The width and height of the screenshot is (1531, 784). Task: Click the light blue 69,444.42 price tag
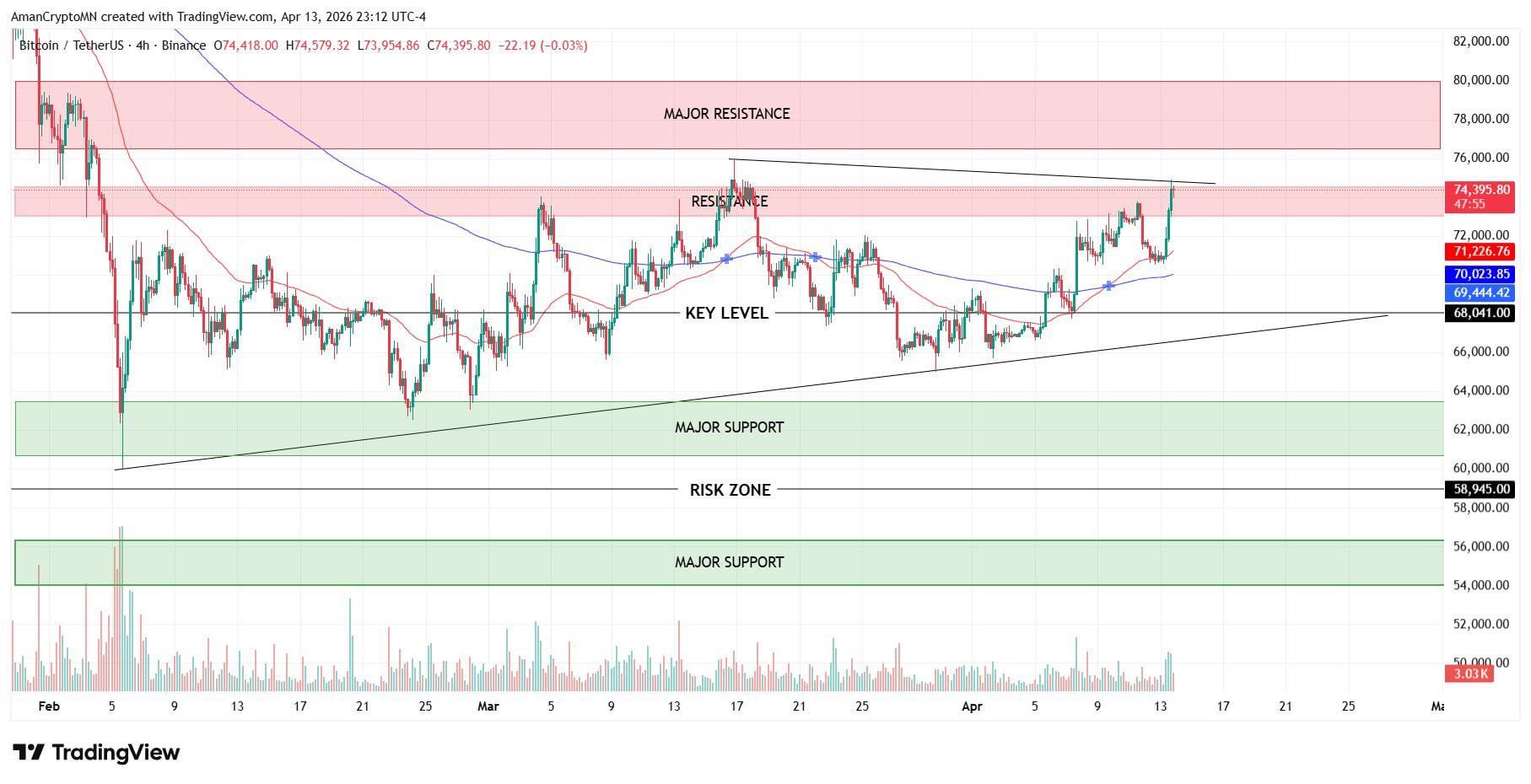[1480, 293]
